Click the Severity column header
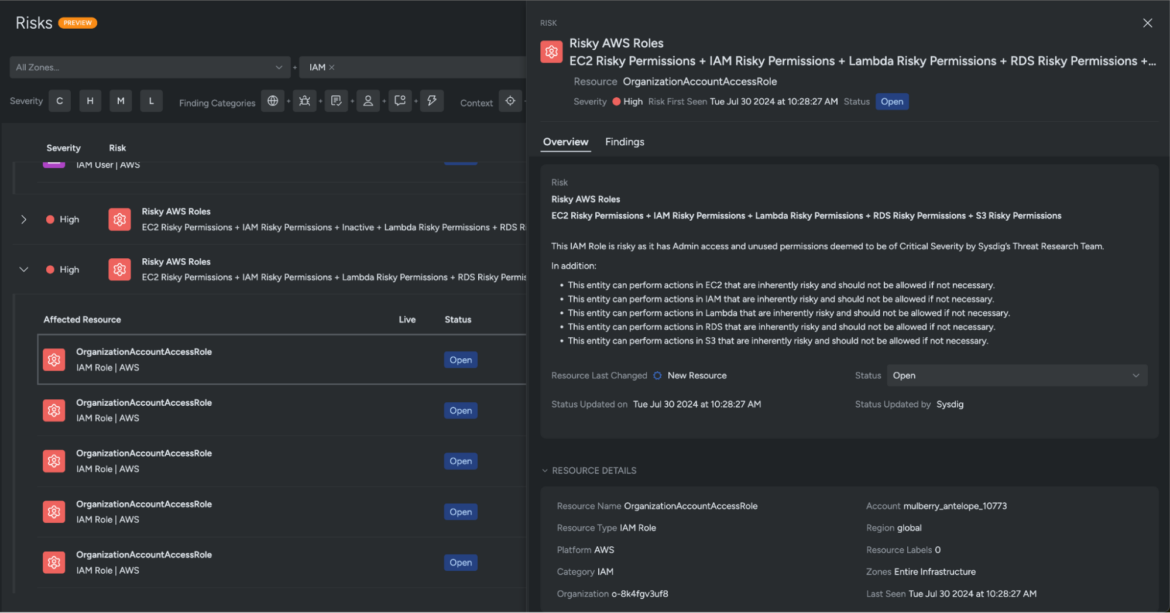1170x613 pixels. [63, 148]
